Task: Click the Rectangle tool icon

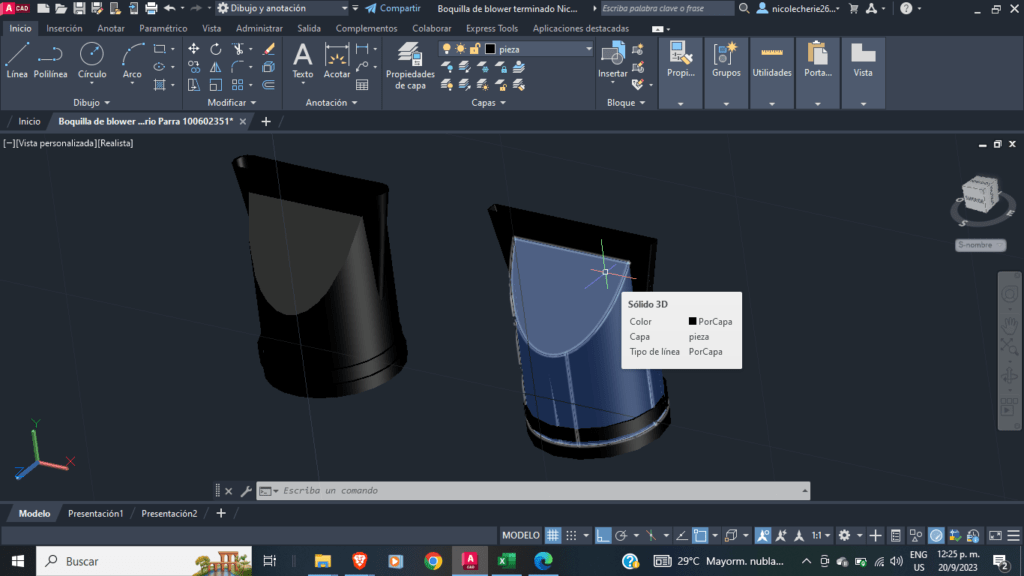Action: tap(159, 49)
